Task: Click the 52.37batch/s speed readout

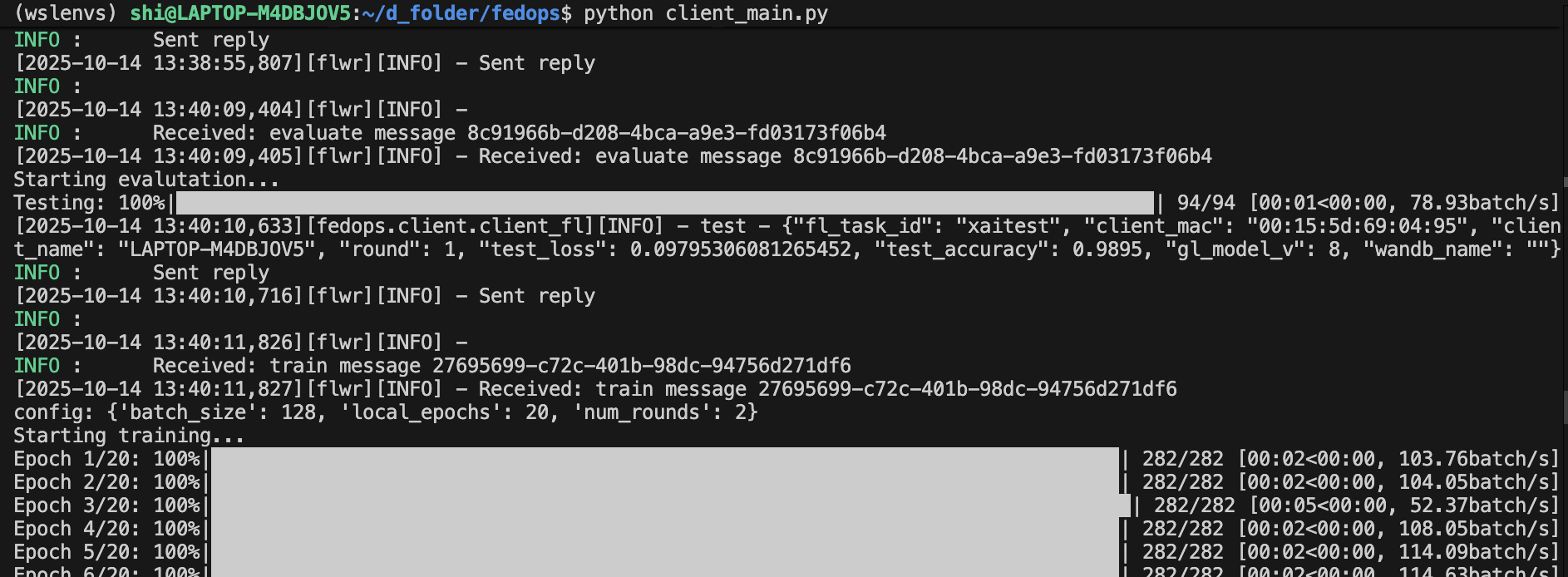Action: click(x=1483, y=505)
